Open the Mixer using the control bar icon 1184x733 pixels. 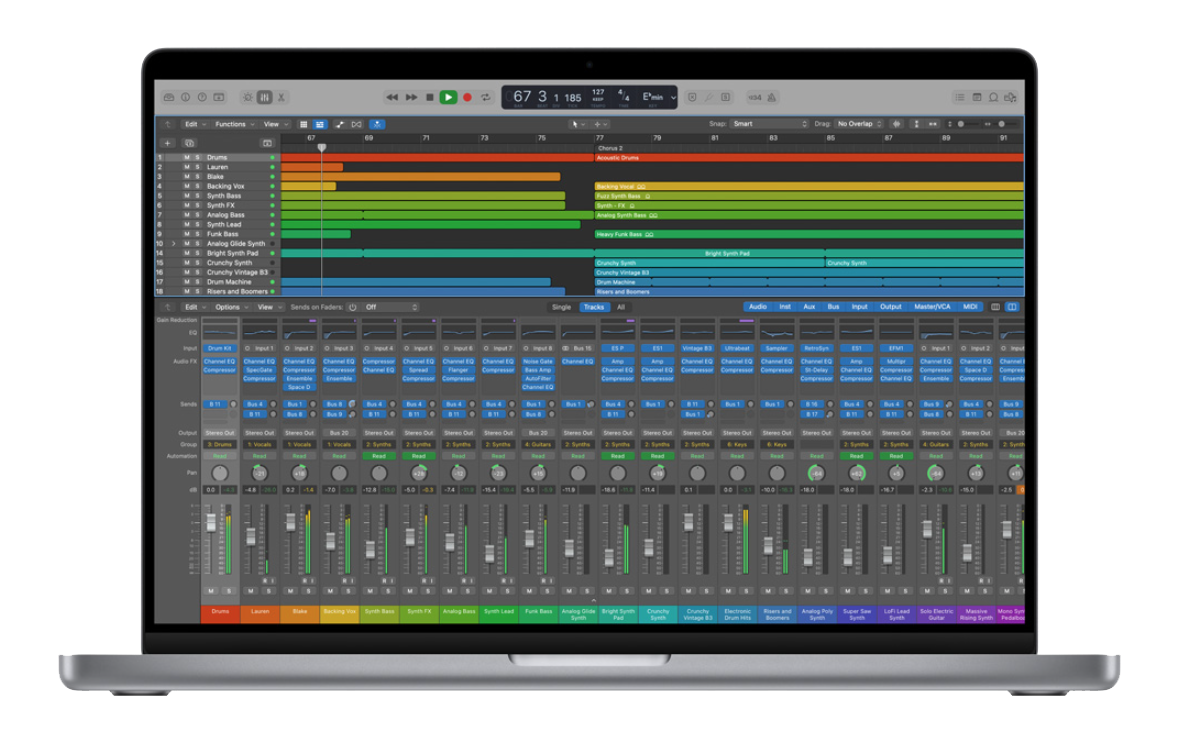tap(264, 97)
